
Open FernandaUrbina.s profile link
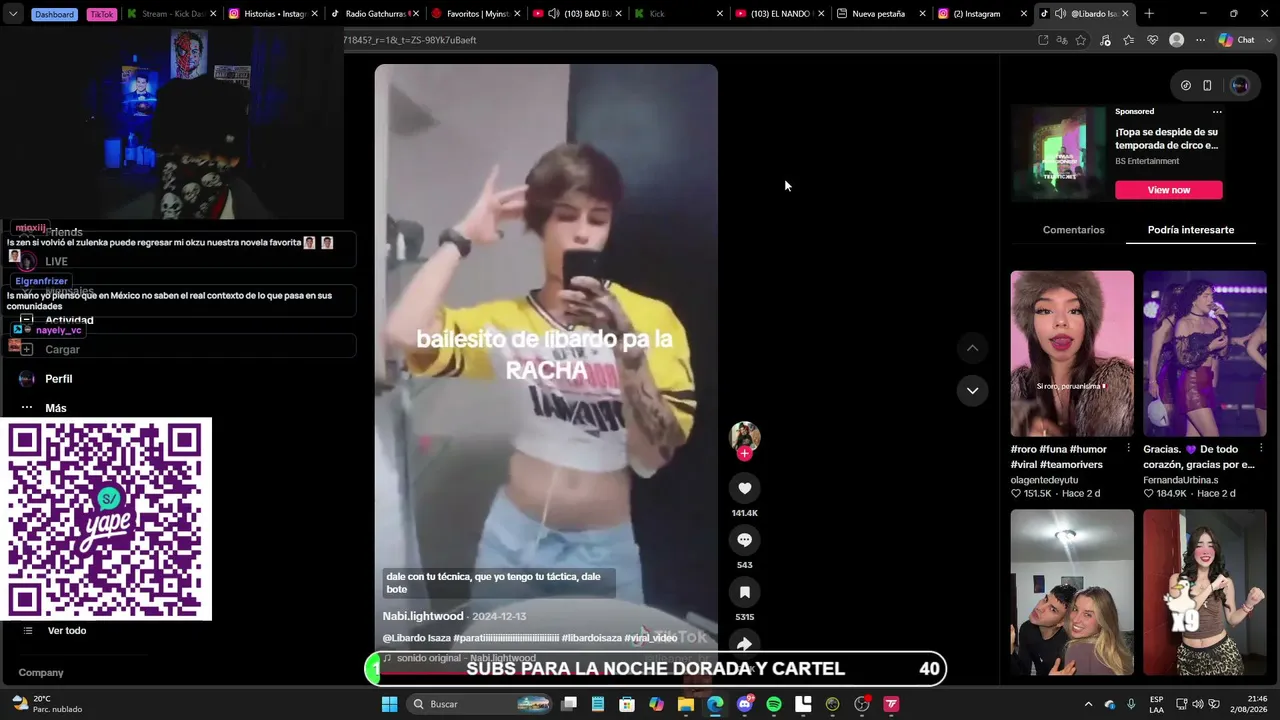click(1181, 480)
